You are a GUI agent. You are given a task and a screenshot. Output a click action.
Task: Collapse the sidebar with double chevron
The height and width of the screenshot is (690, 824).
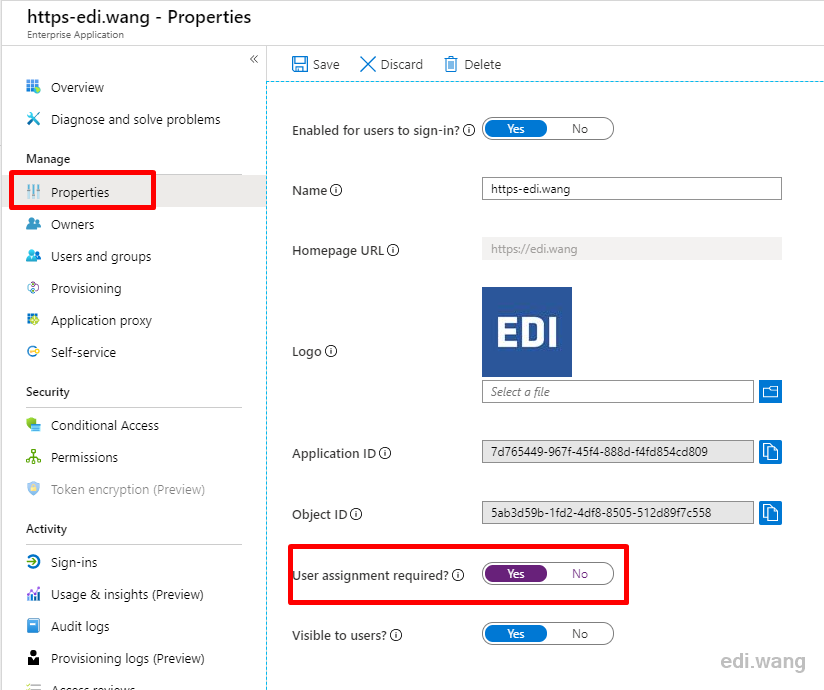254,59
